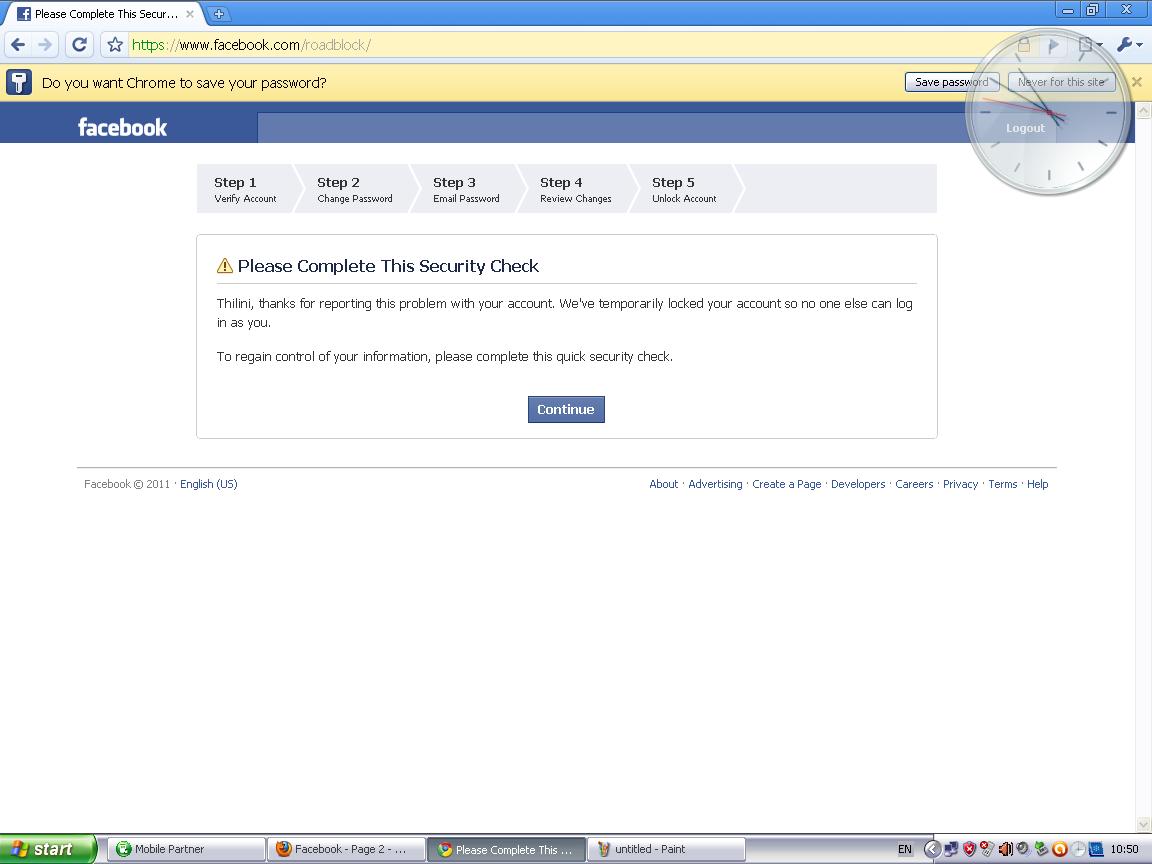Click the 'Facebook © 2011' footer text
1152x864 pixels.
[126, 484]
